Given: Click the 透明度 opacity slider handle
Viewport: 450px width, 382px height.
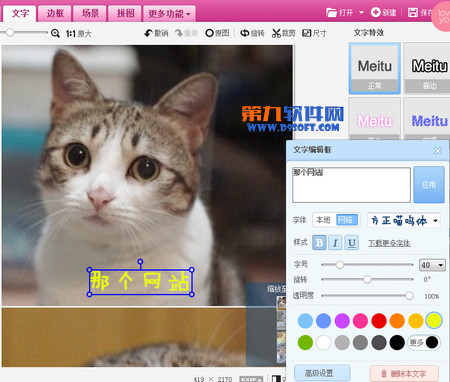Looking at the screenshot, I should [x=409, y=296].
